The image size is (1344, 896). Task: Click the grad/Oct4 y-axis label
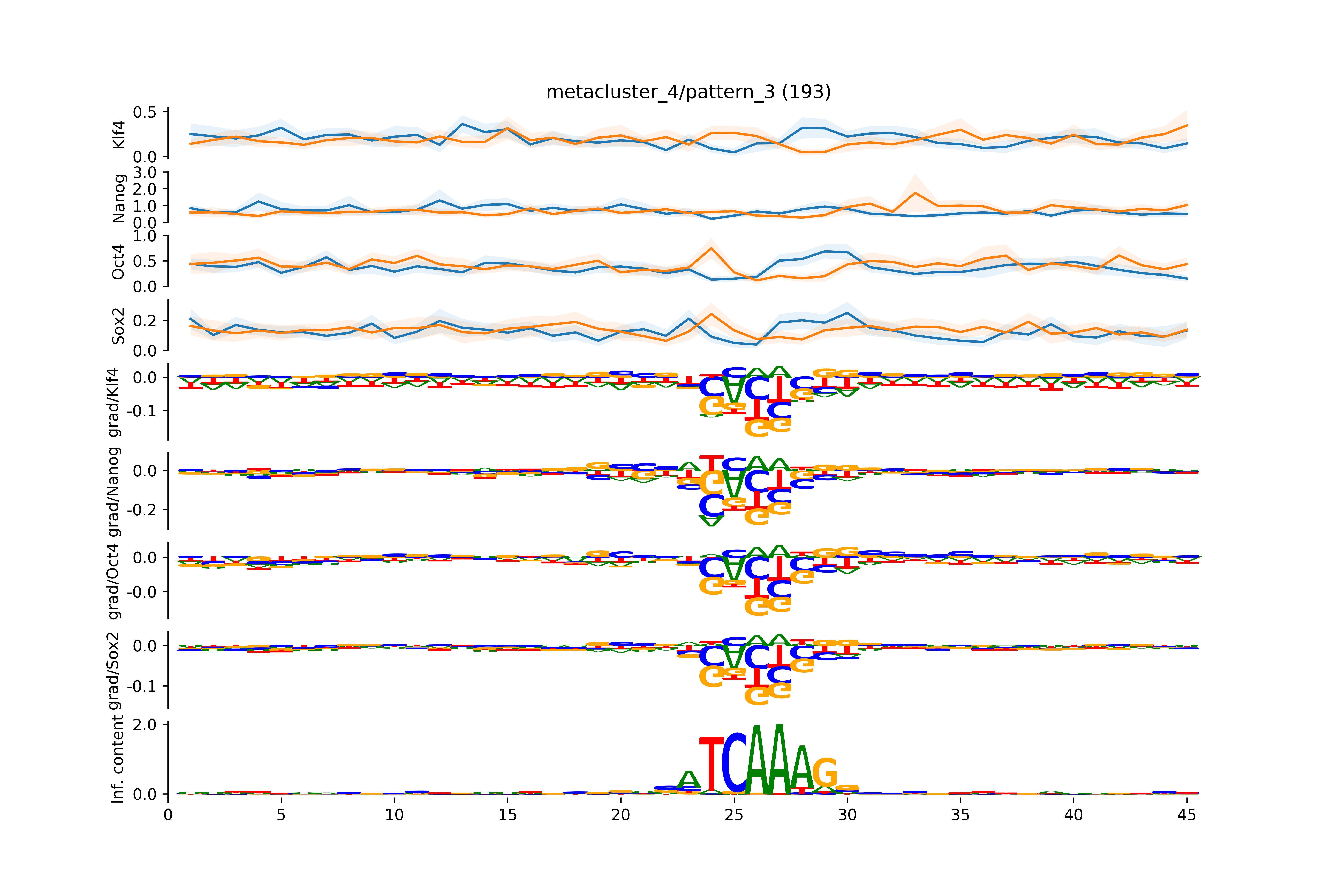[114, 581]
